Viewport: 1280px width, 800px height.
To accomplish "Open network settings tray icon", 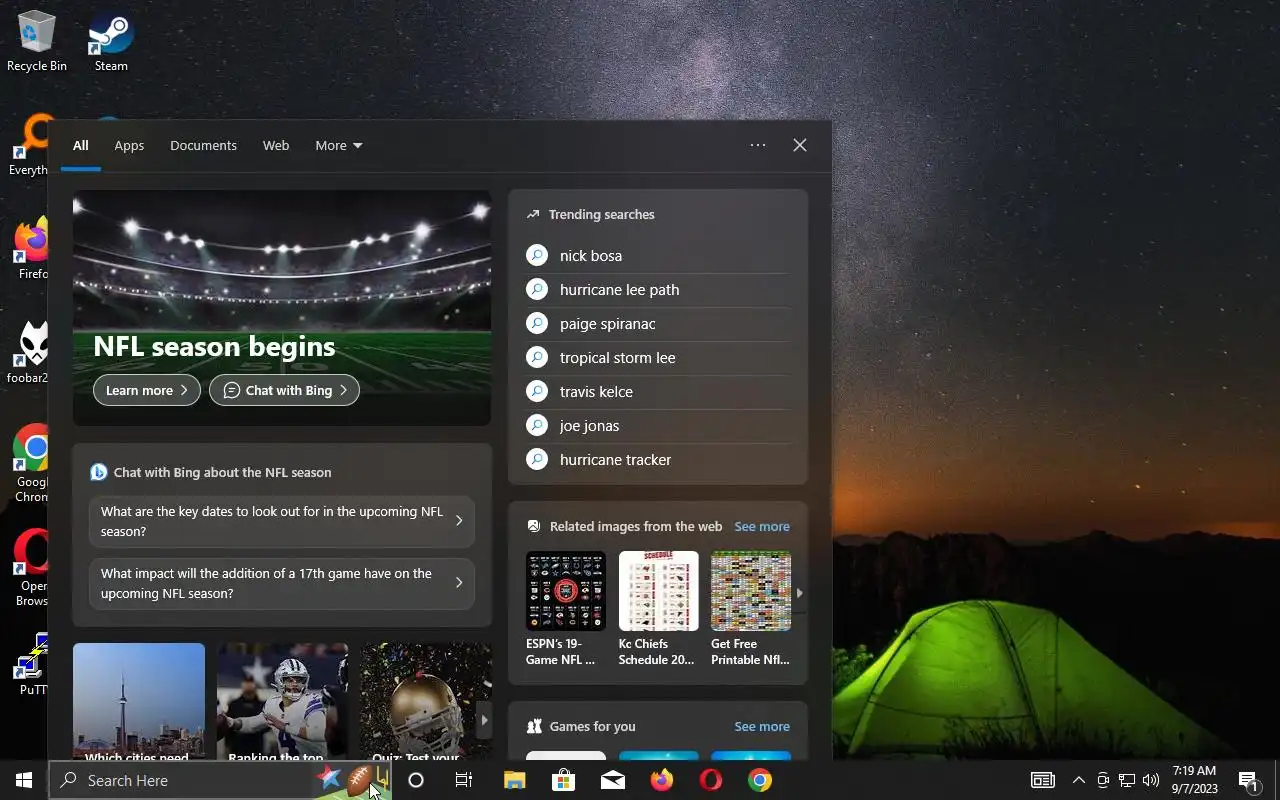I will pyautogui.click(x=1127, y=780).
